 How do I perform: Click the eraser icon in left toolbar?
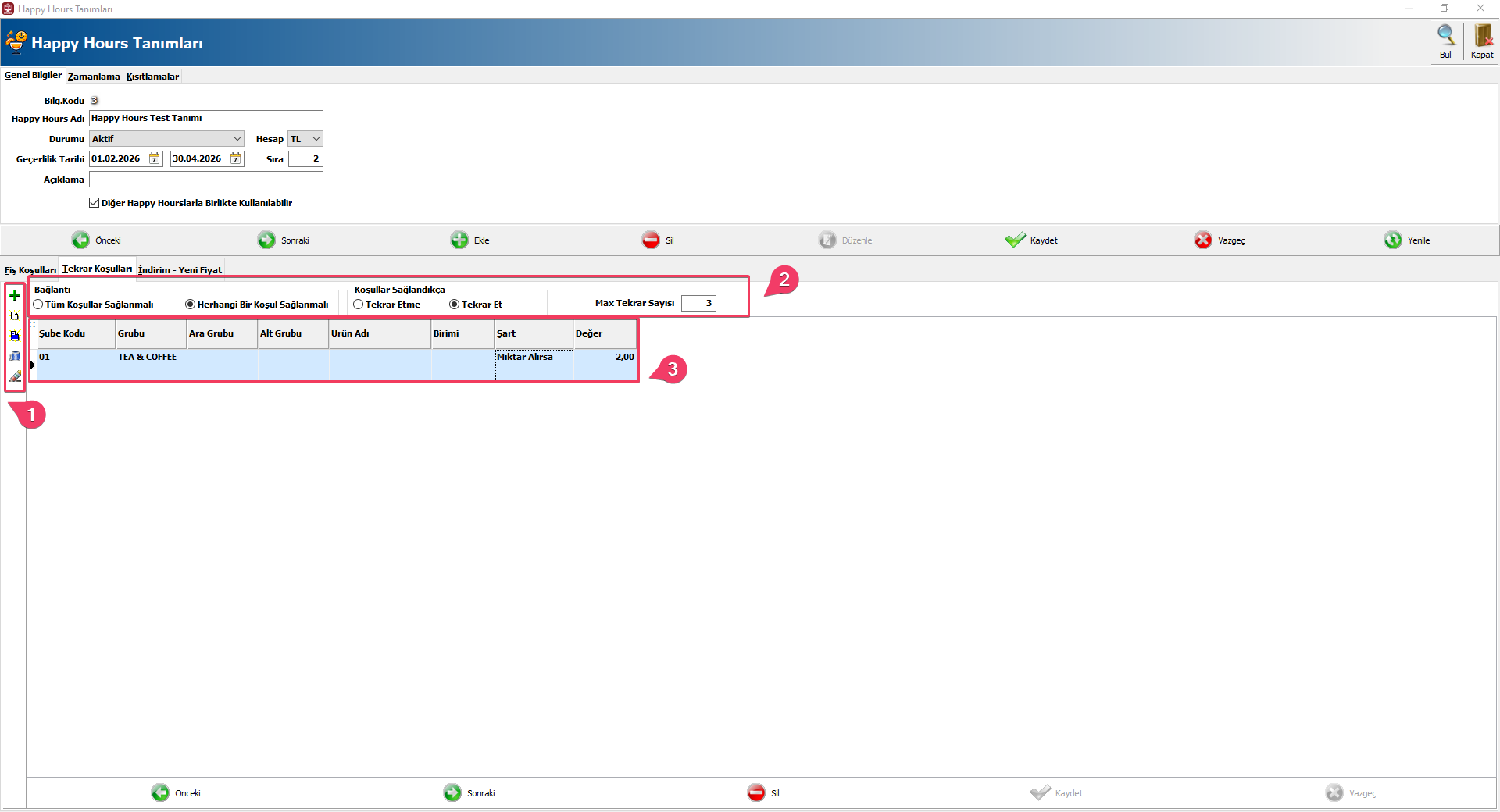pyautogui.click(x=15, y=377)
